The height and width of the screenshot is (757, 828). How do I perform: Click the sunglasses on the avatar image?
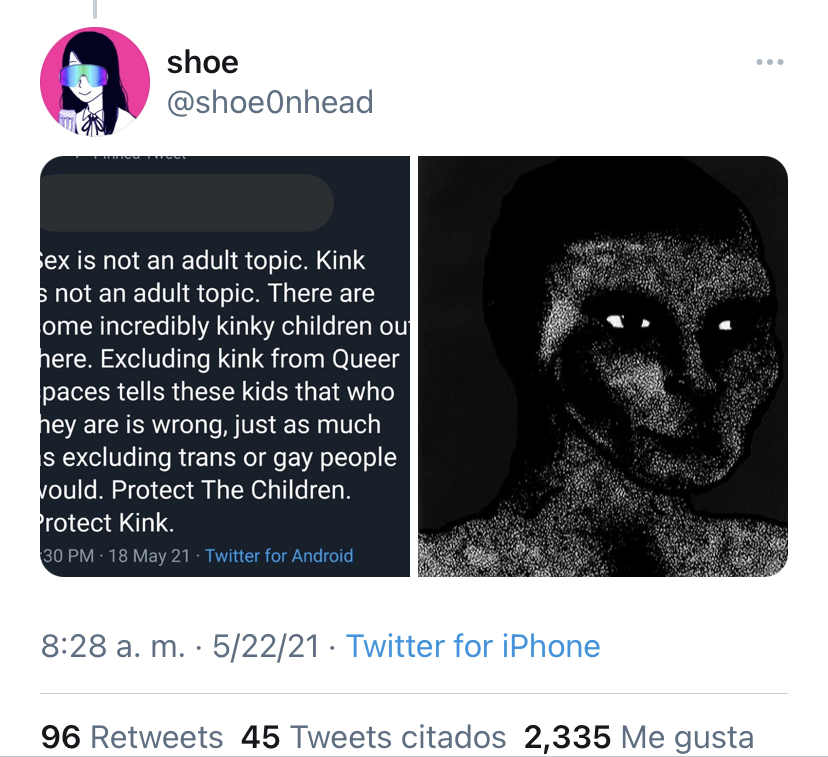[x=84, y=77]
